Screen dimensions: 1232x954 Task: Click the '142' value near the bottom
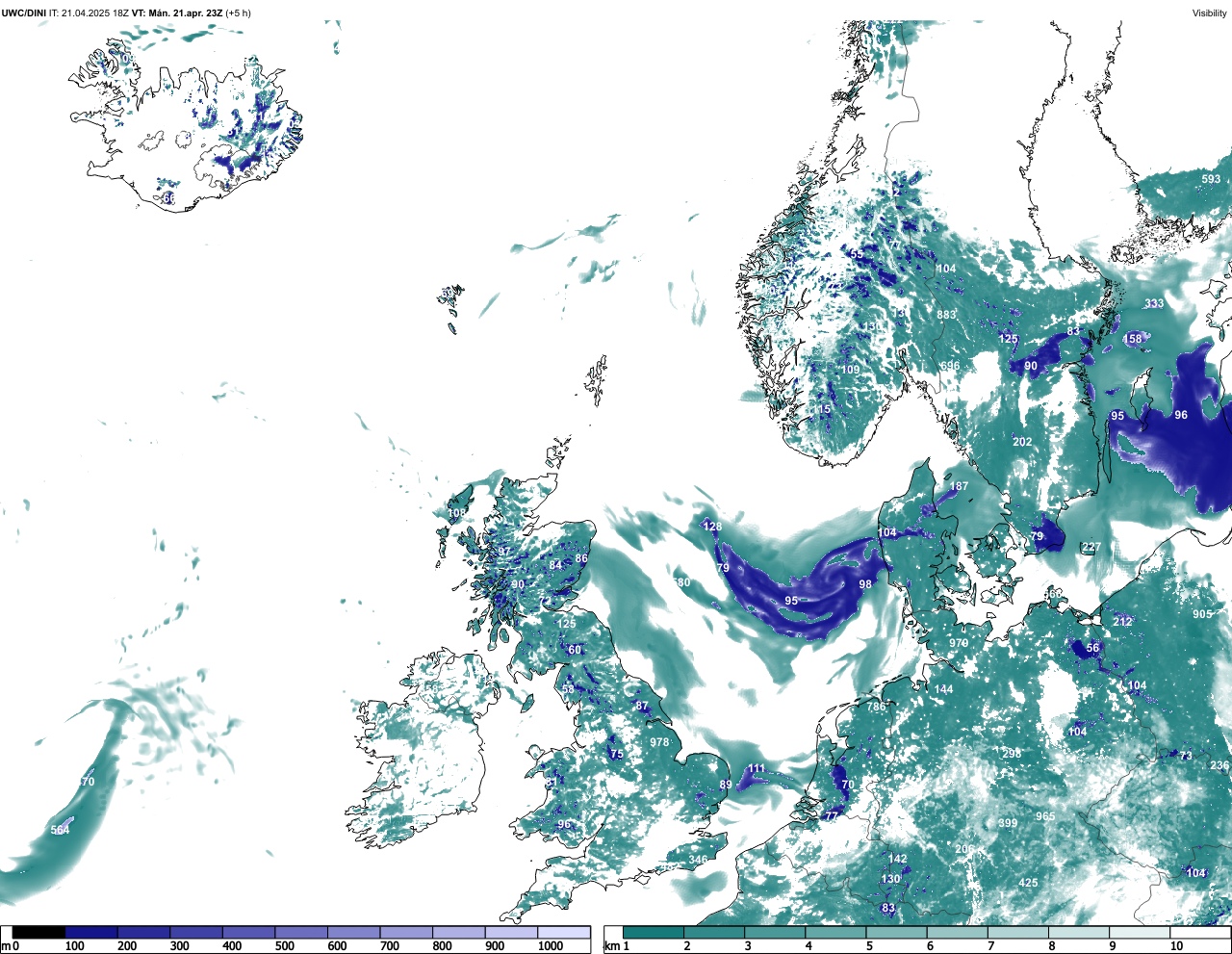[x=897, y=859]
